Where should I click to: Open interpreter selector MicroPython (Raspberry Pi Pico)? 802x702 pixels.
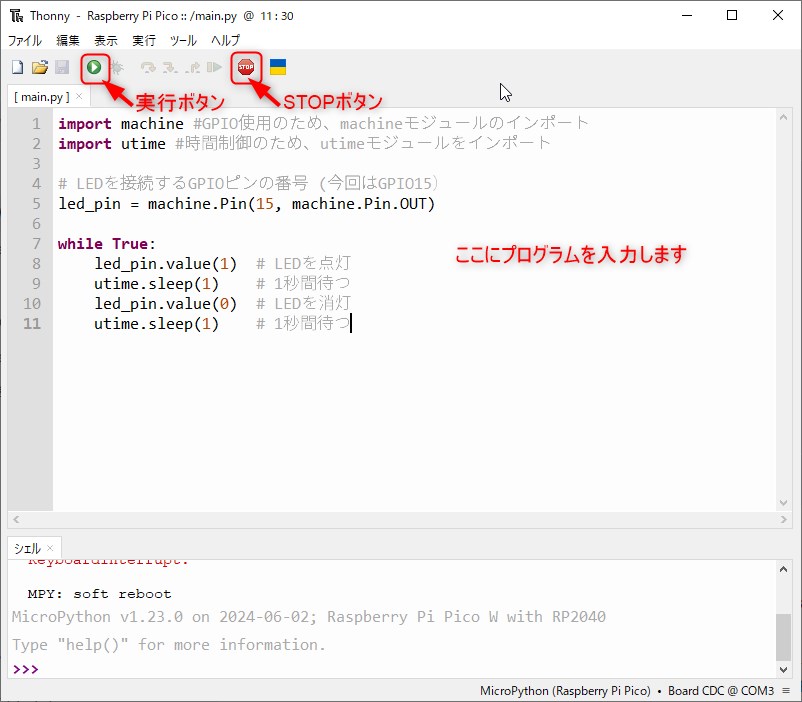(565, 691)
